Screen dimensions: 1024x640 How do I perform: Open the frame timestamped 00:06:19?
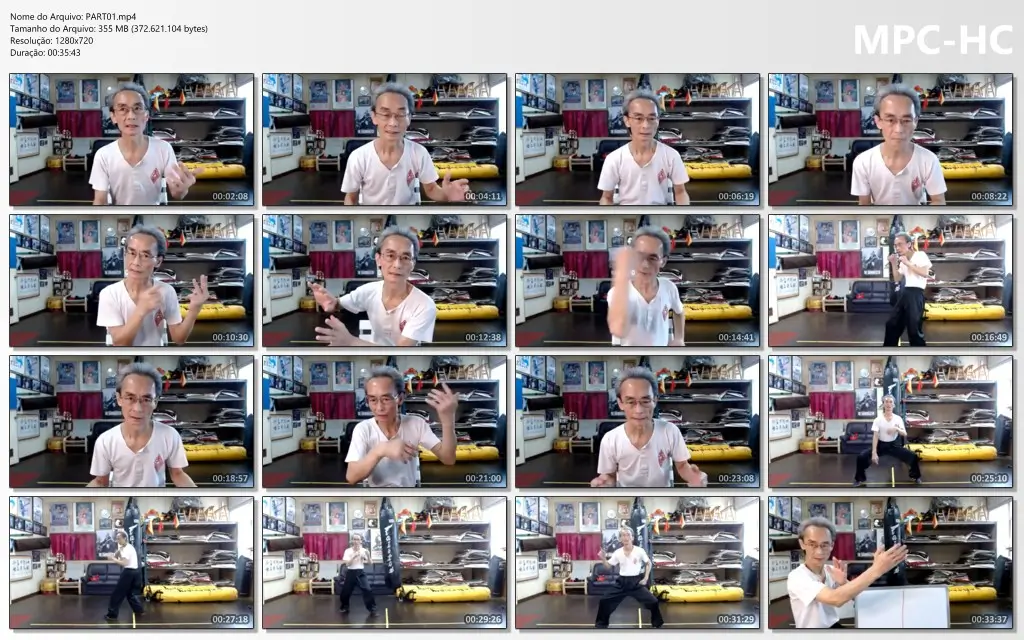[637, 140]
